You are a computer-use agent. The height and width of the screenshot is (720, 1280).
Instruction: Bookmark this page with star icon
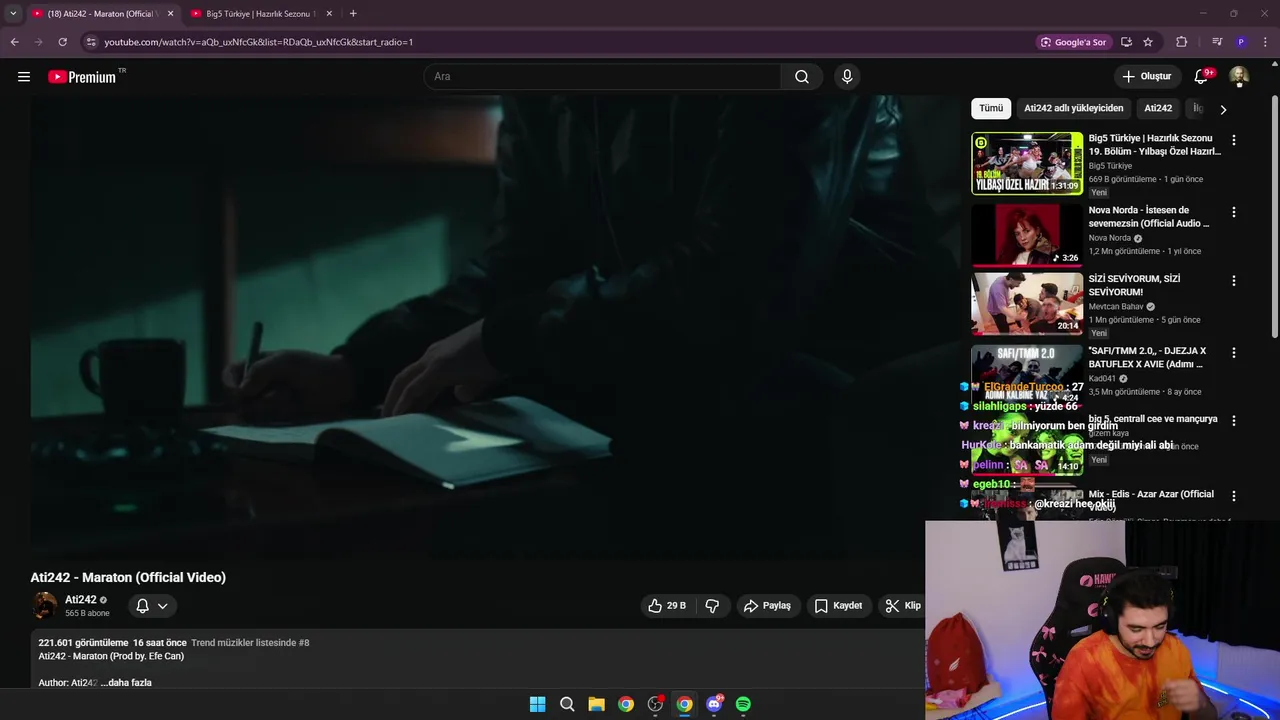click(x=1148, y=42)
